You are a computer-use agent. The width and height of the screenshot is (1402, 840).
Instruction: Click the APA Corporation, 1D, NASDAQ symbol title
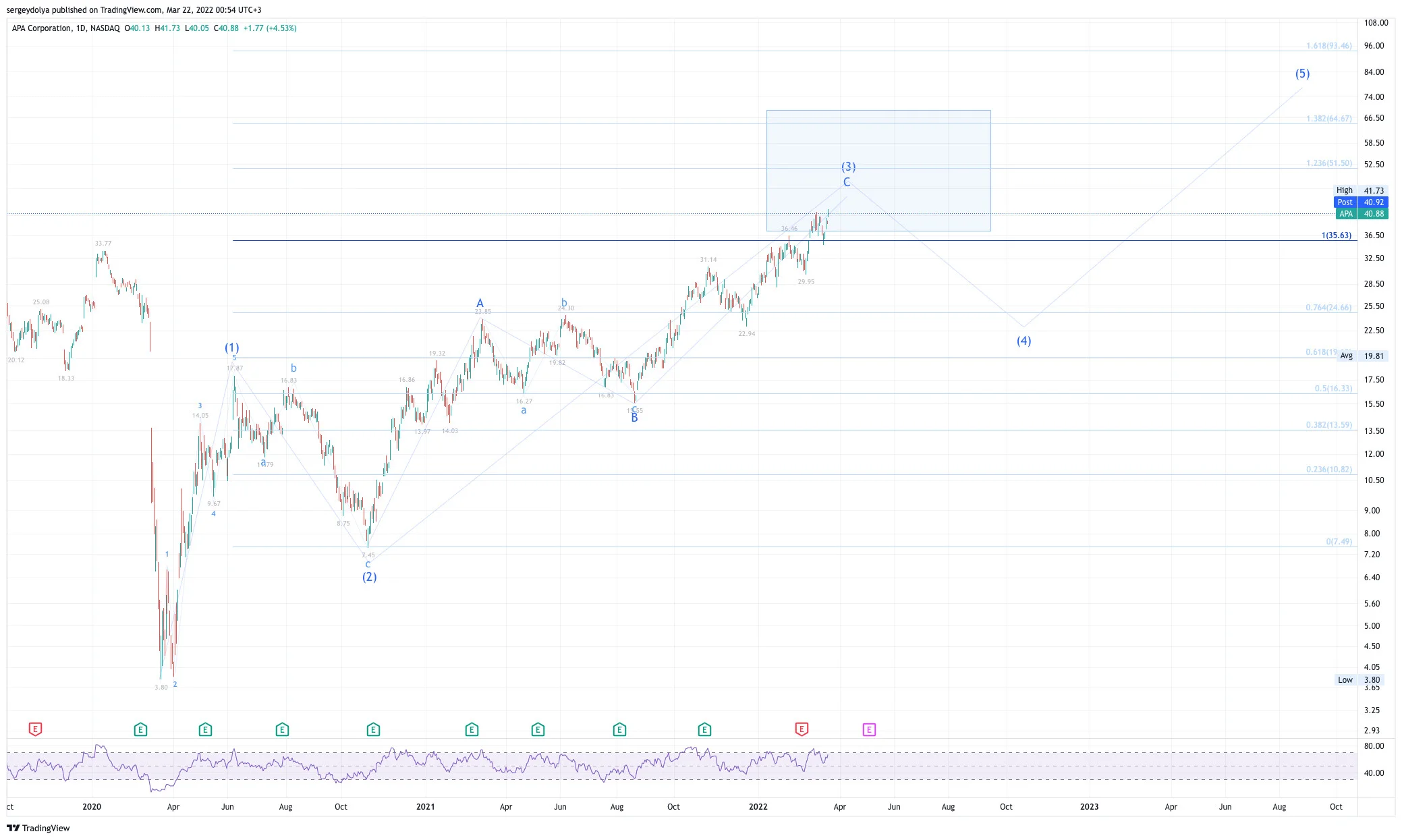[x=65, y=28]
